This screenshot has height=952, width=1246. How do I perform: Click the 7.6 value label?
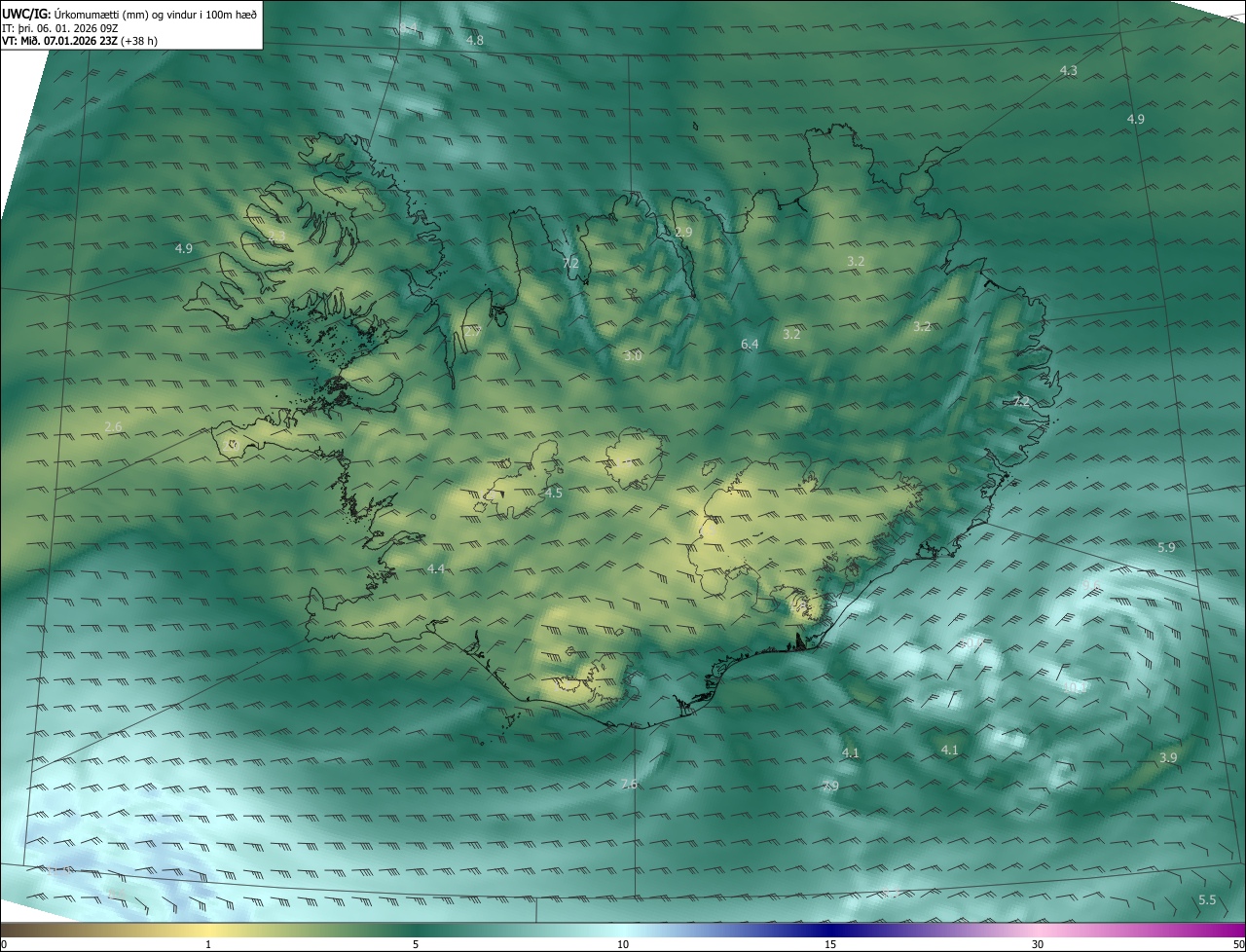pos(629,784)
